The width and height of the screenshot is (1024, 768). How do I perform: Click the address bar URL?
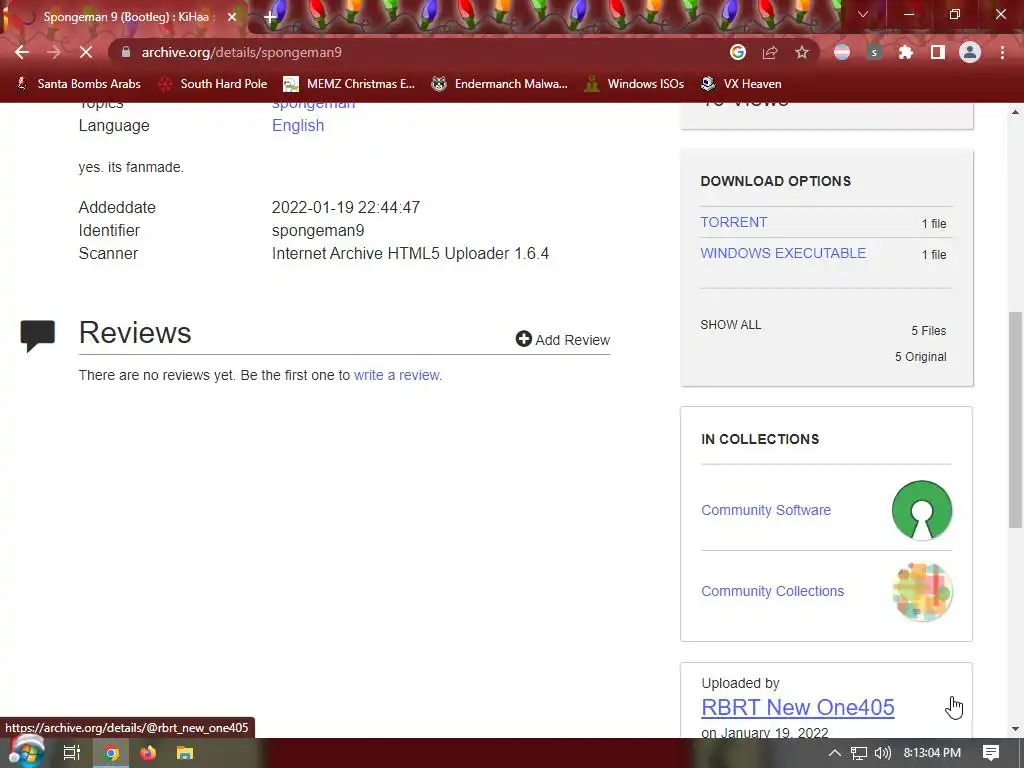(x=242, y=52)
